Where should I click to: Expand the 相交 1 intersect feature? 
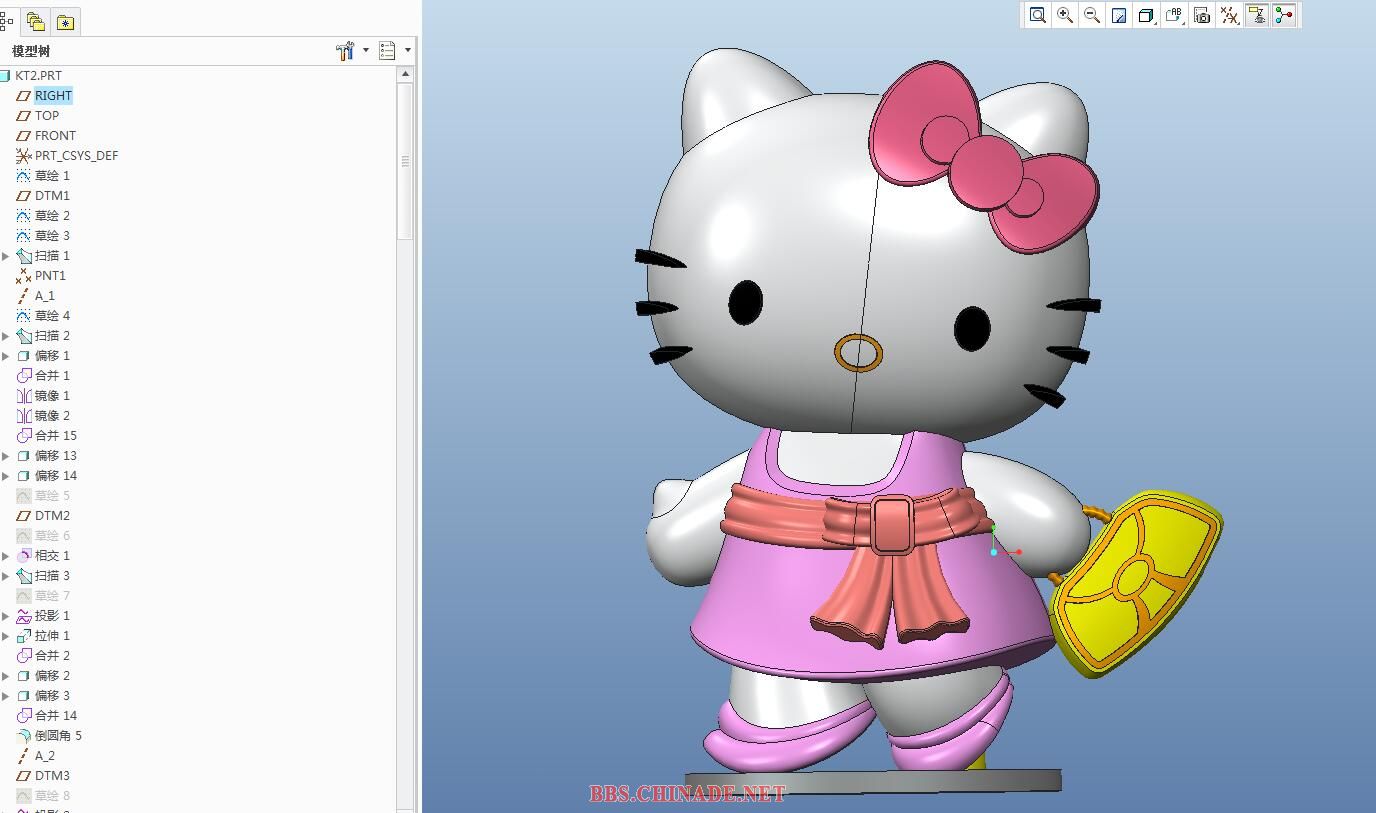[x=6, y=556]
